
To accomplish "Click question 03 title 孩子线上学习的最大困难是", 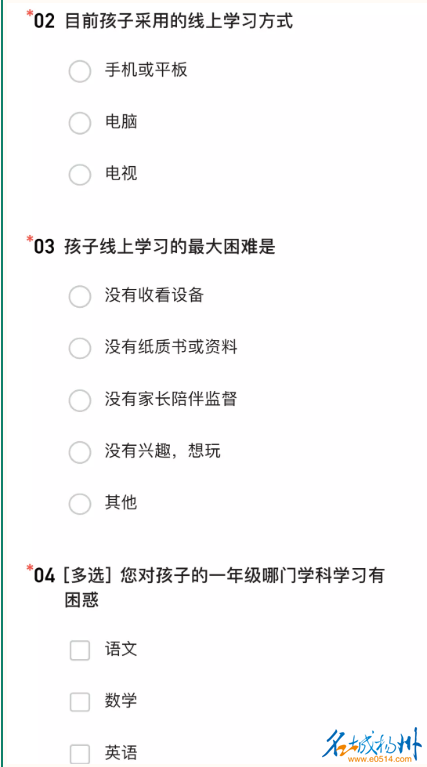I will click(x=170, y=247).
